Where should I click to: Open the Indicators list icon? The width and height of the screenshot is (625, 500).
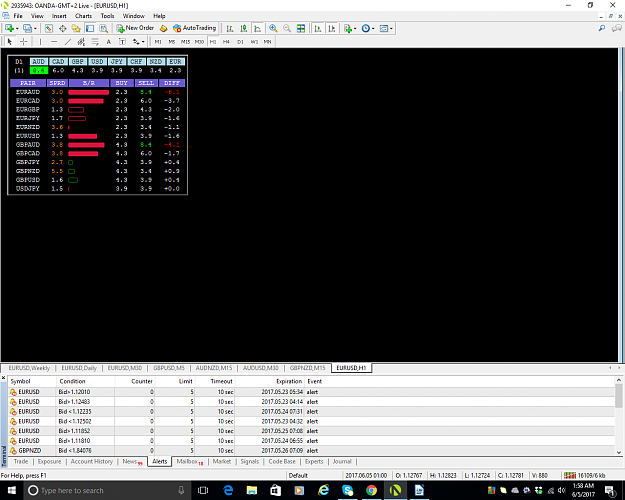pos(348,28)
